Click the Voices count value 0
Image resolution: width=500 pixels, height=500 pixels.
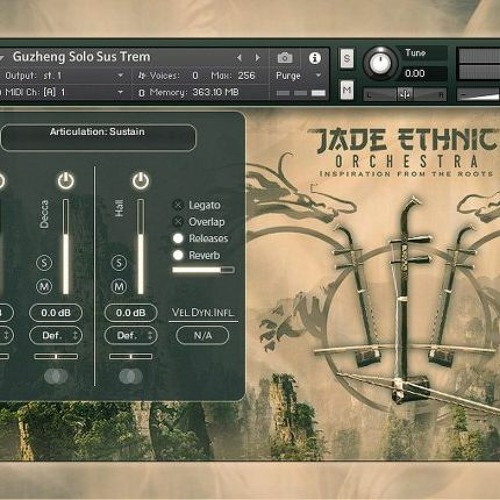pyautogui.click(x=195, y=76)
